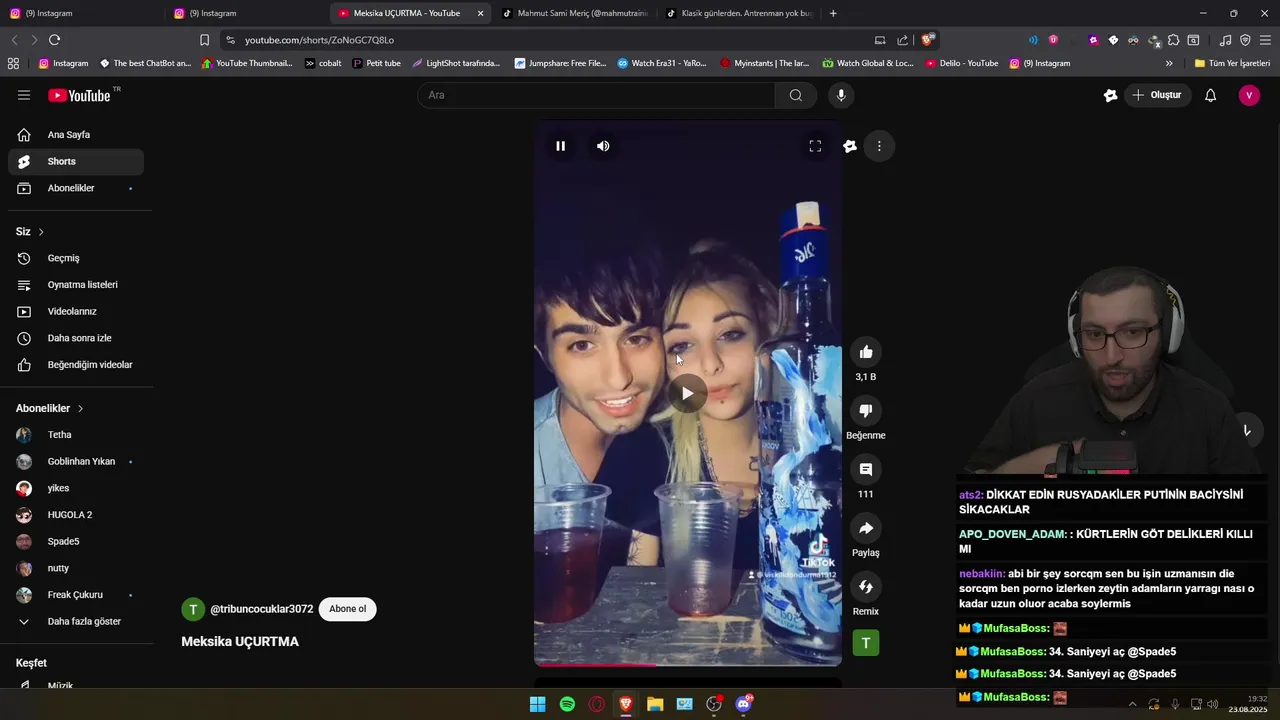Open the green T channel sound thumbnail

click(x=866, y=643)
